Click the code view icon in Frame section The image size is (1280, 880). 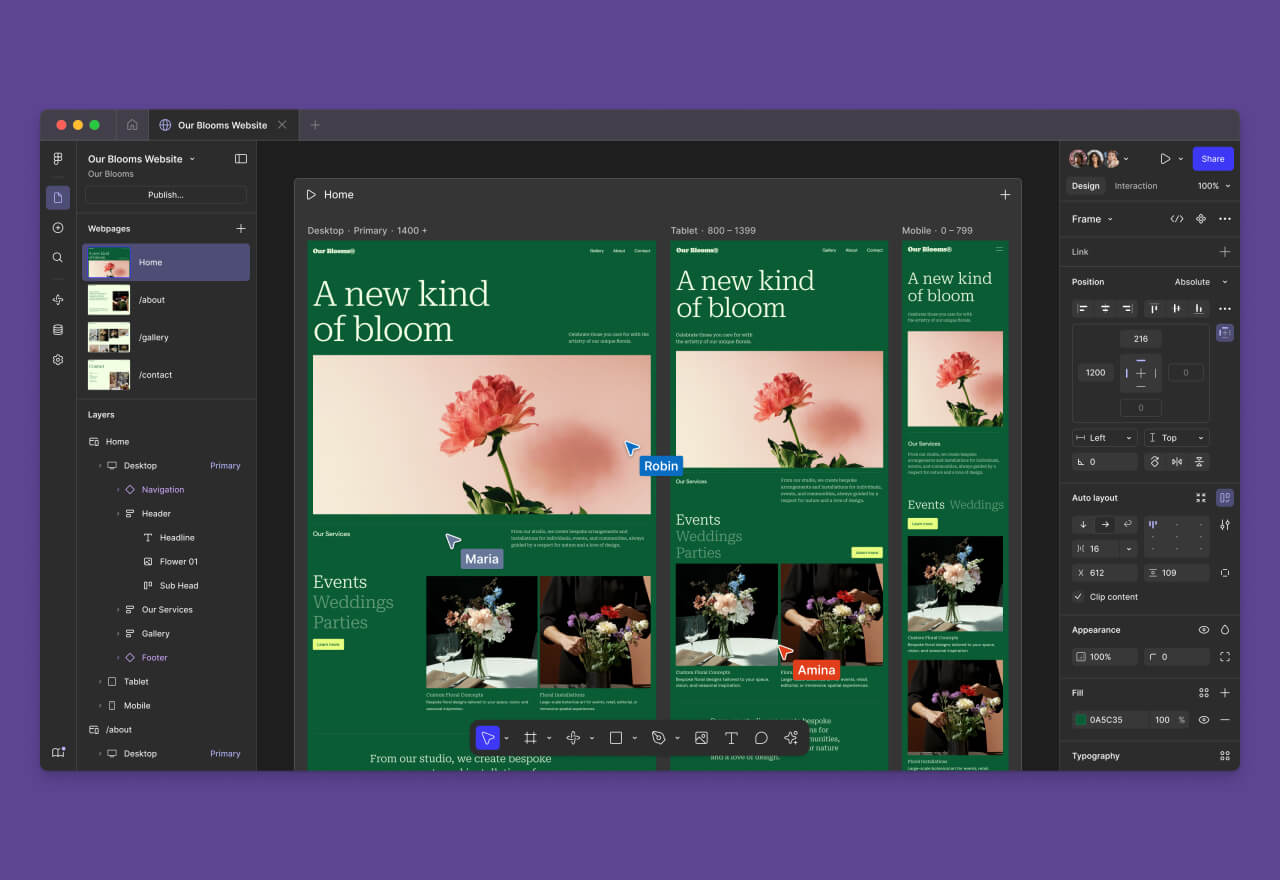[x=1177, y=219]
